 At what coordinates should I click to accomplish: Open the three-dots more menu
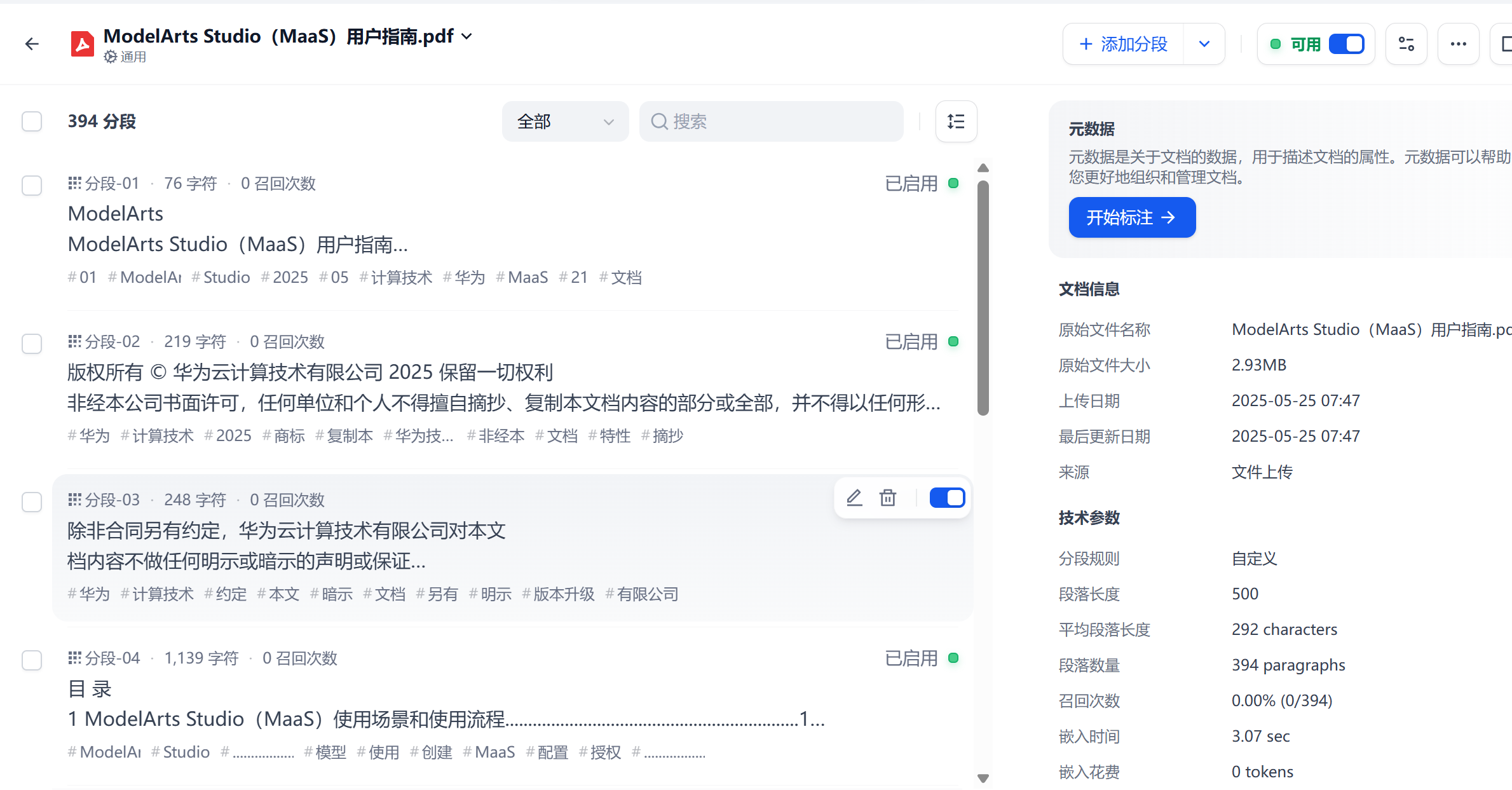(x=1458, y=44)
